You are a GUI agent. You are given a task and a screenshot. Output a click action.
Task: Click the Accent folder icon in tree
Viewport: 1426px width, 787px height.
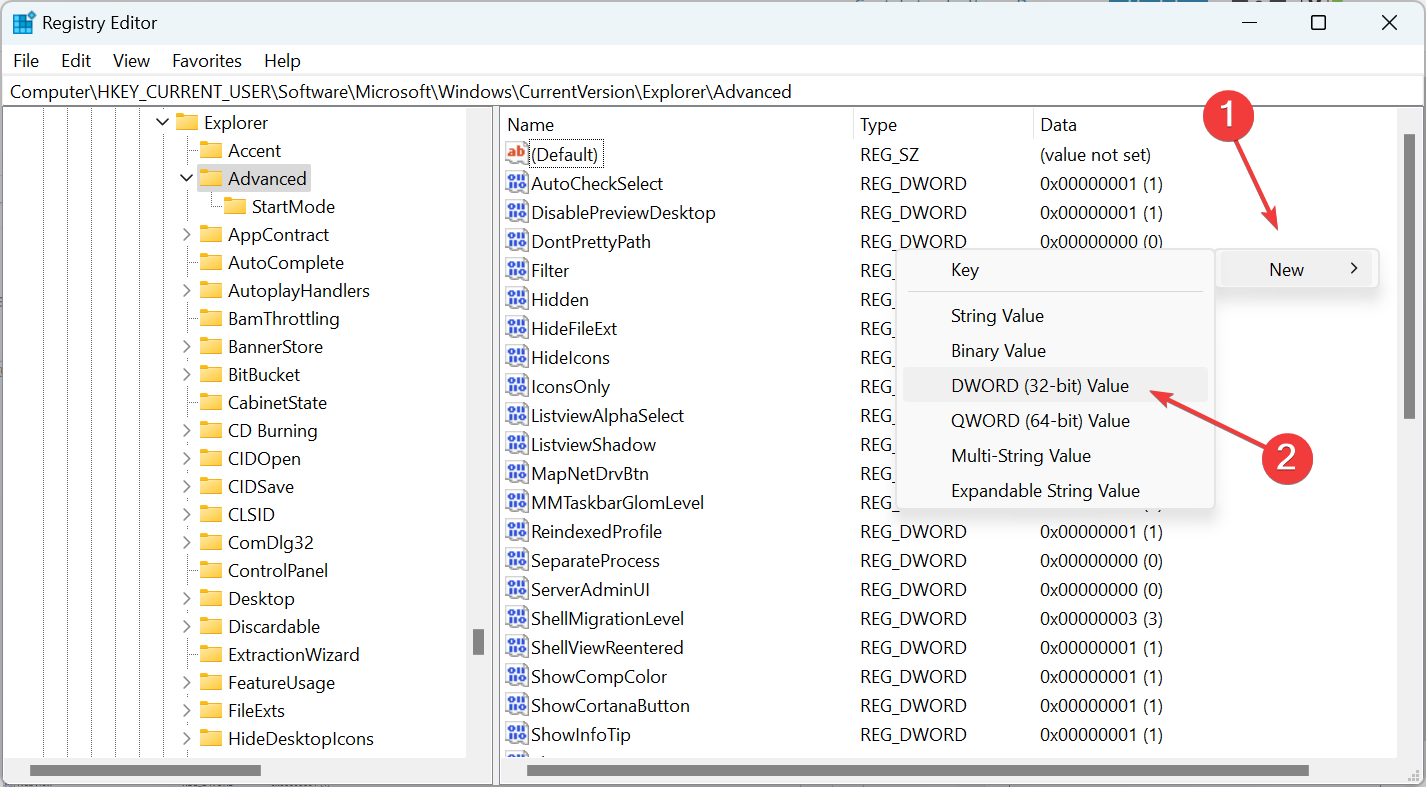(x=210, y=150)
